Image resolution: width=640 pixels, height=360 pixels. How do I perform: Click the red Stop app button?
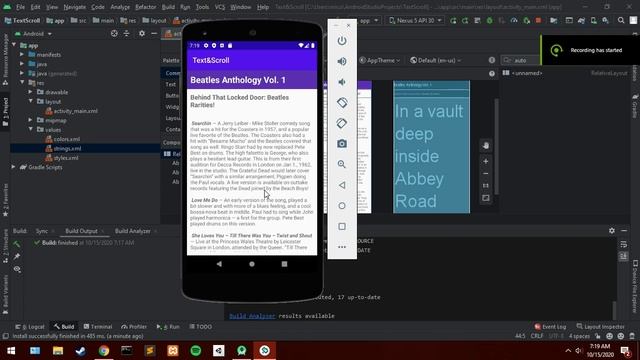tap(538, 20)
